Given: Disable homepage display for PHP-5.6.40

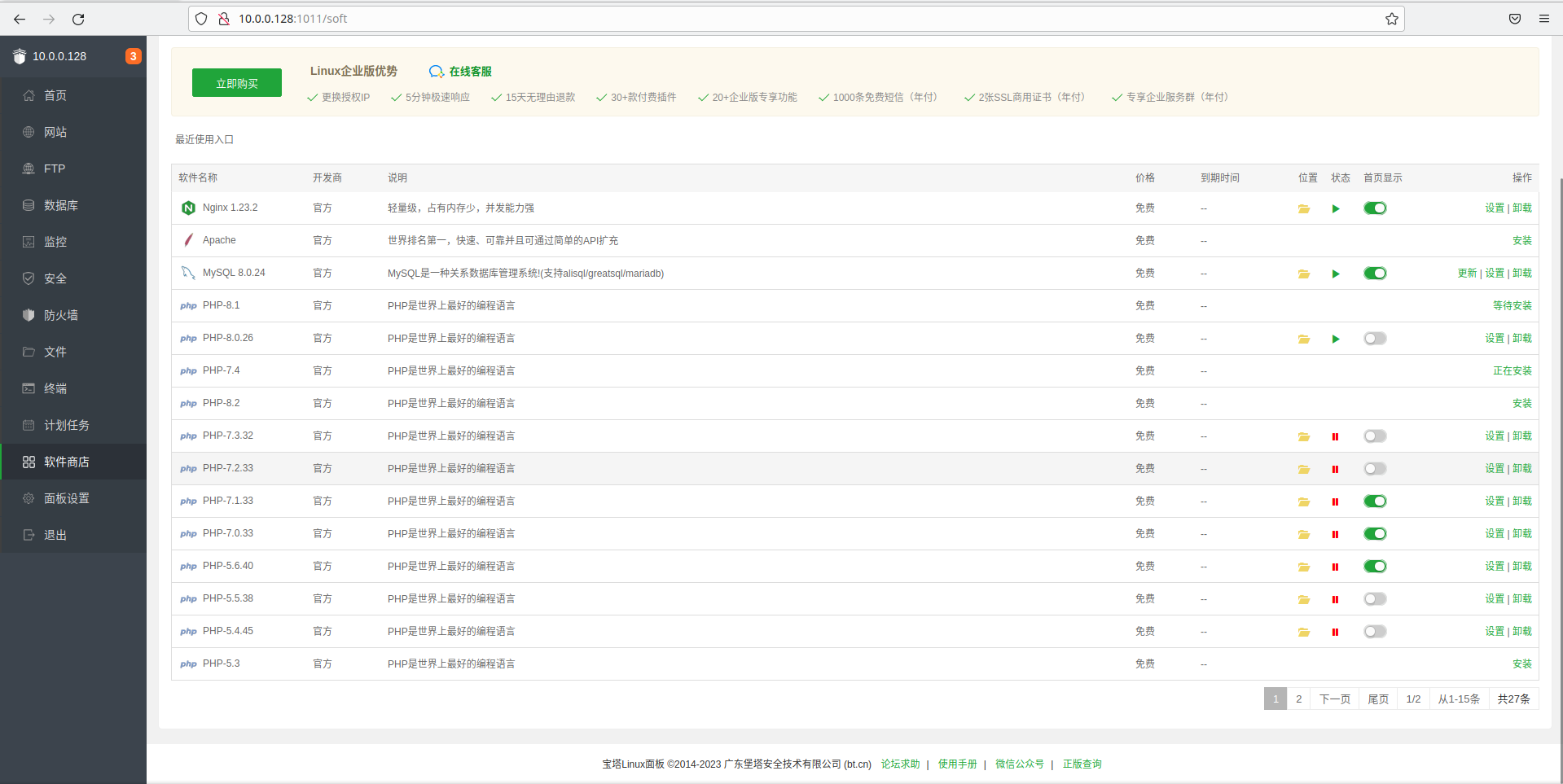Looking at the screenshot, I should point(1375,567).
